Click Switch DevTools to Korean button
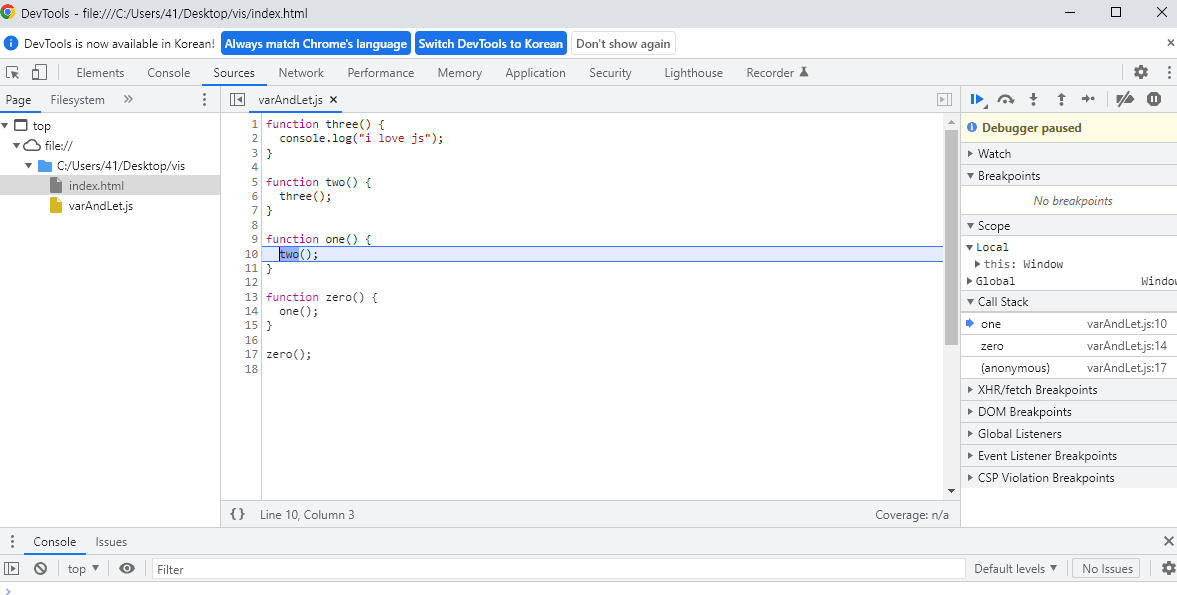This screenshot has width=1177, height=595. tap(491, 44)
